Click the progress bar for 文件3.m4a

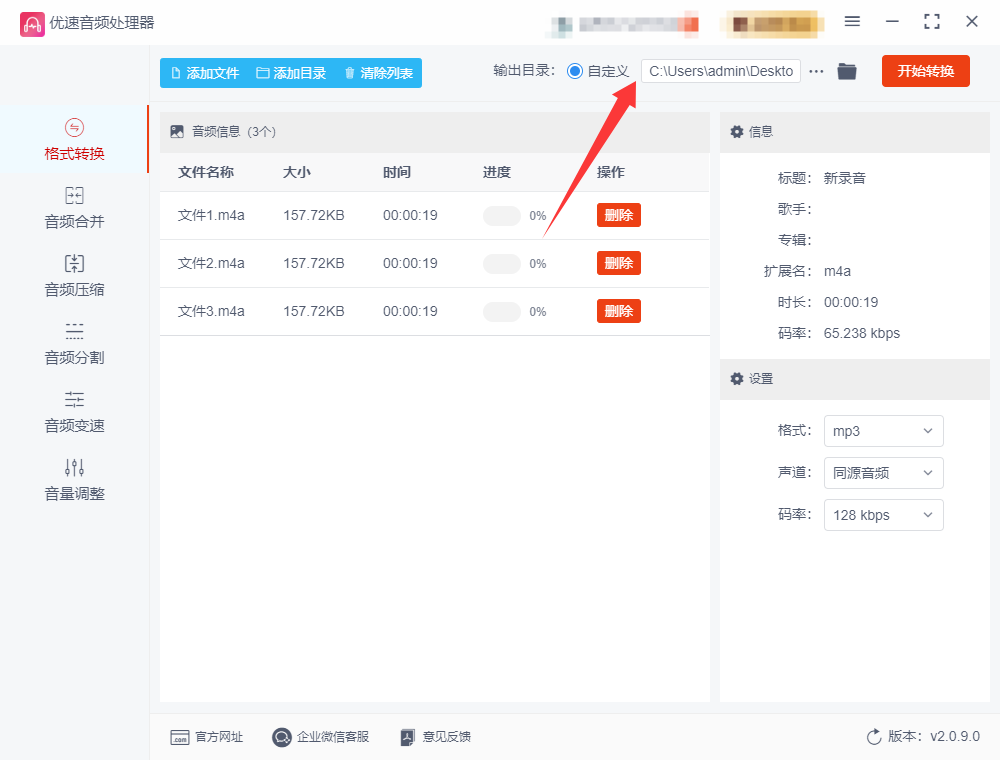502,312
